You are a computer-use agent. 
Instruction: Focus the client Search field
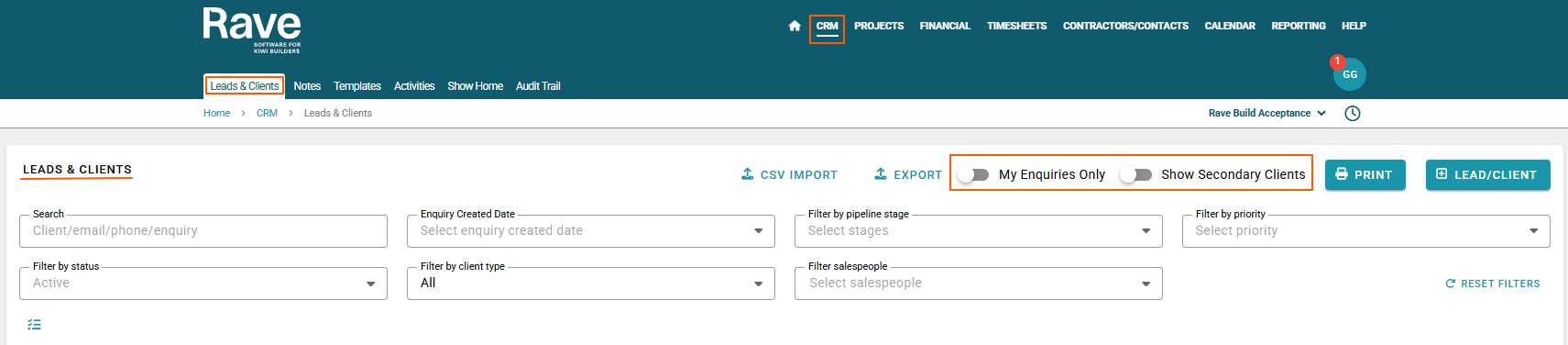(203, 231)
